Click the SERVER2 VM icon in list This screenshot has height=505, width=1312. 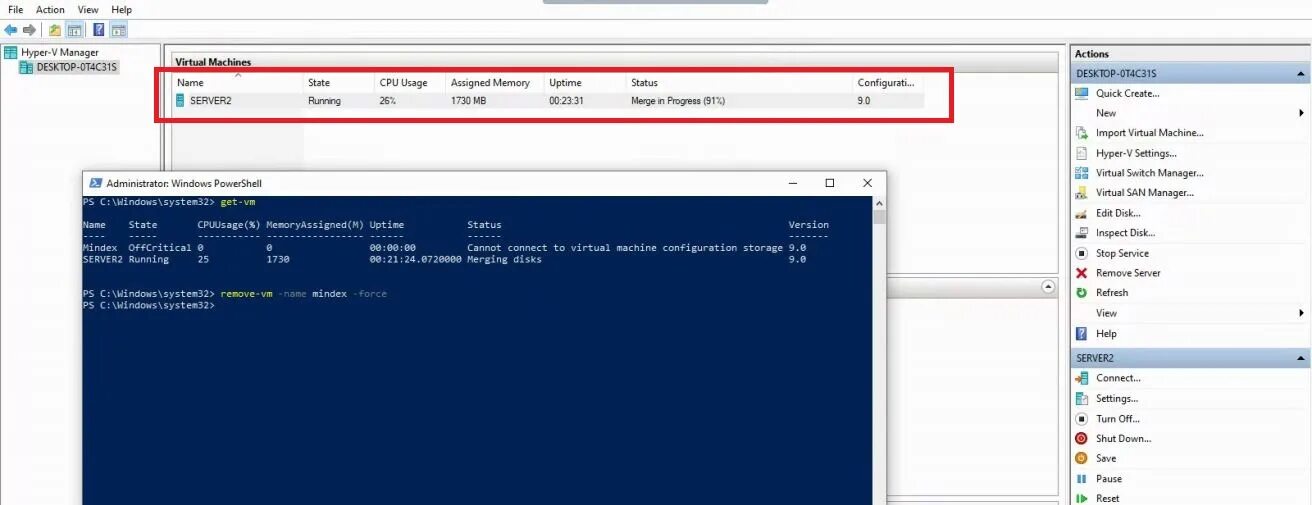[180, 101]
